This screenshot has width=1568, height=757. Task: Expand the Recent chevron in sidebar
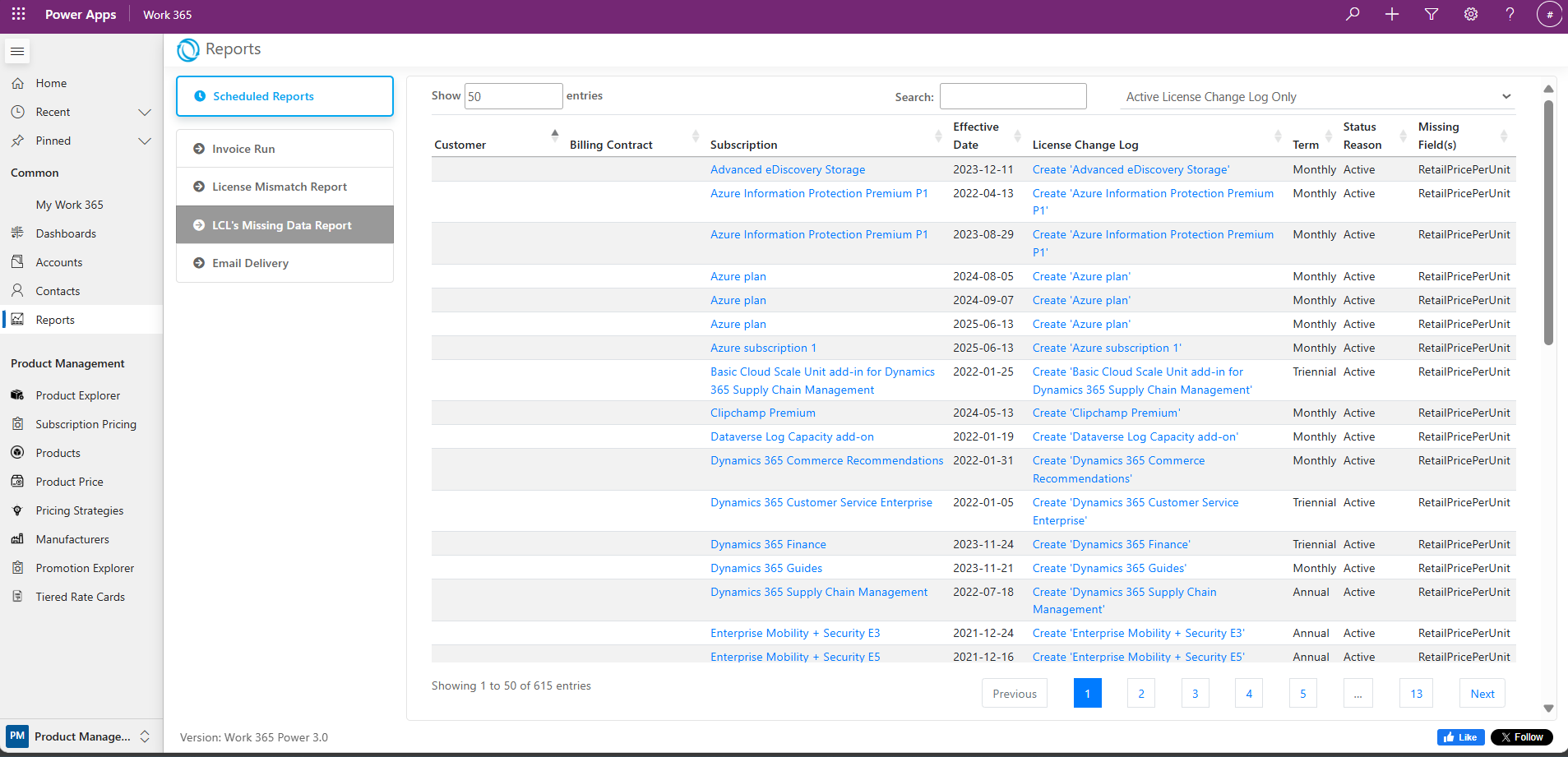point(145,112)
